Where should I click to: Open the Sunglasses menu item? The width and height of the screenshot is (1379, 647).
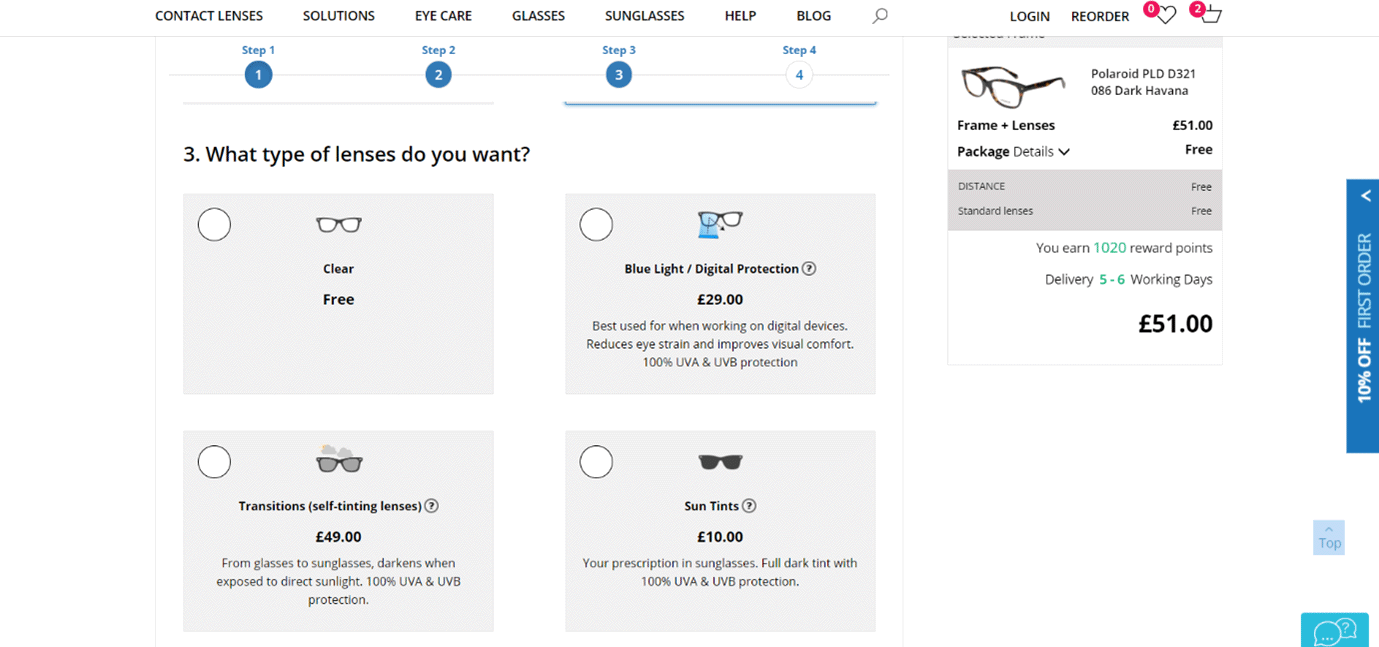(645, 16)
